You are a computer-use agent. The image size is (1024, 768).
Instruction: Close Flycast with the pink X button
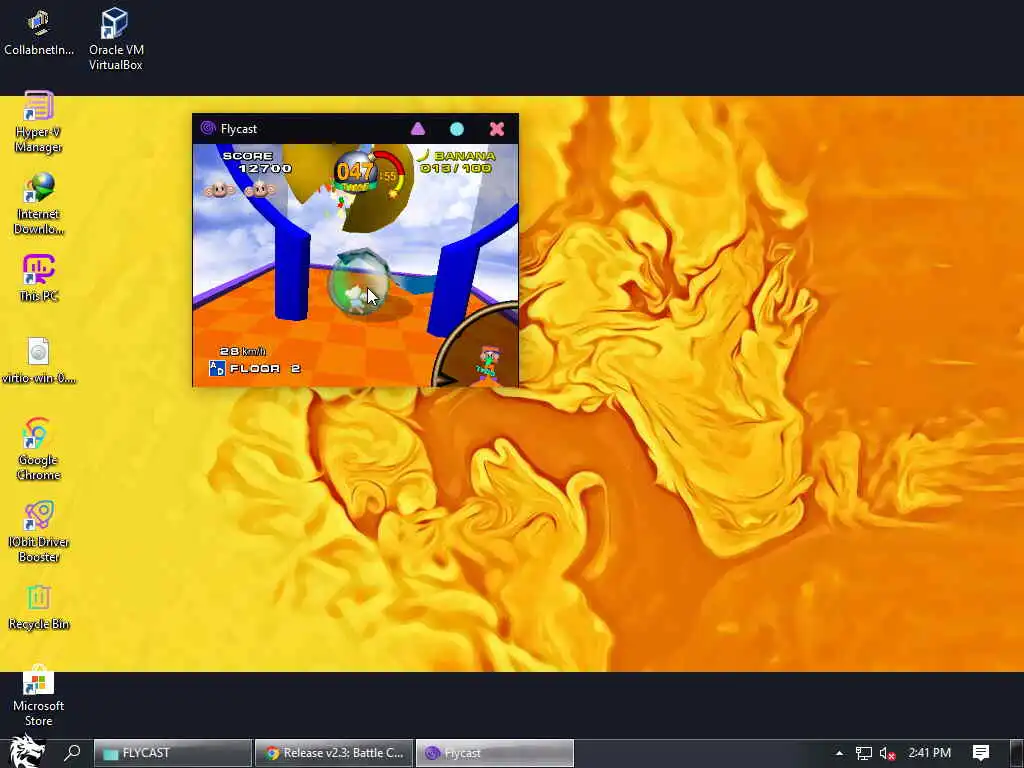point(497,129)
